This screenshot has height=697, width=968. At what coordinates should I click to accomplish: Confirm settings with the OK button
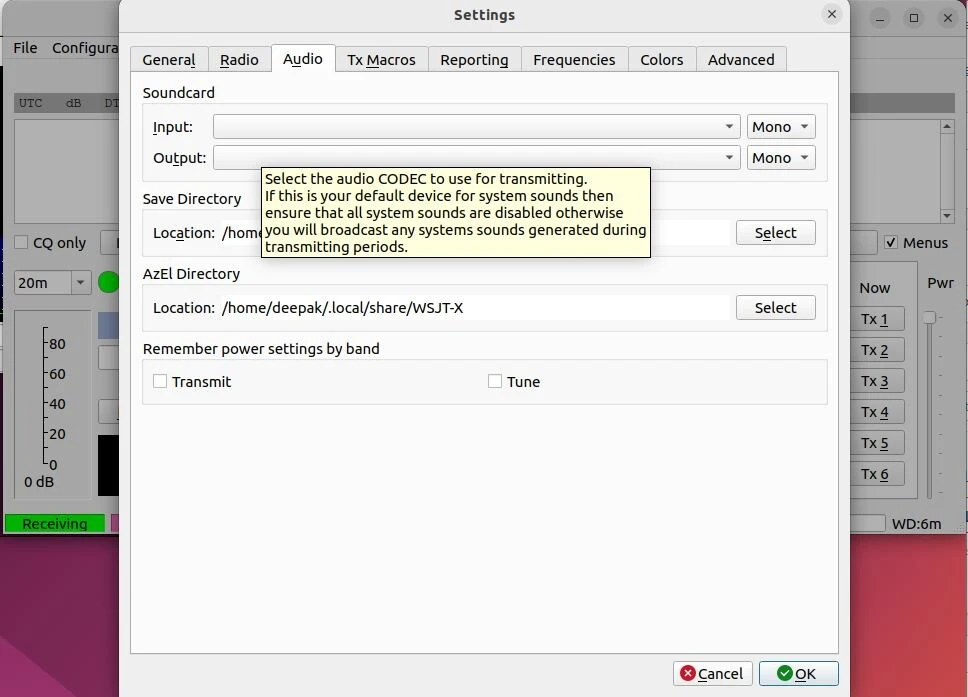[798, 673]
